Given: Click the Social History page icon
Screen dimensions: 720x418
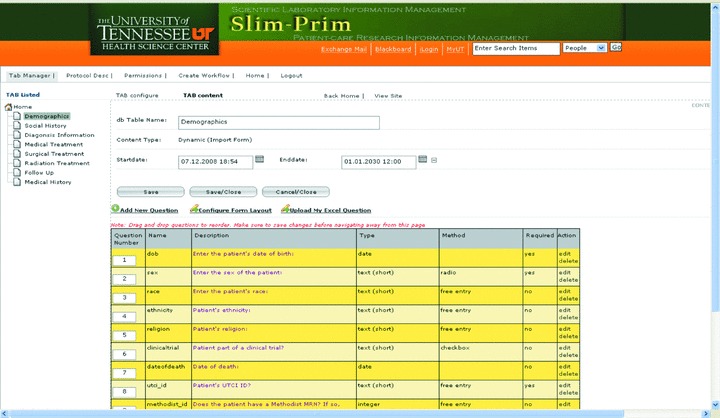Looking at the screenshot, I should pyautogui.click(x=18, y=126).
